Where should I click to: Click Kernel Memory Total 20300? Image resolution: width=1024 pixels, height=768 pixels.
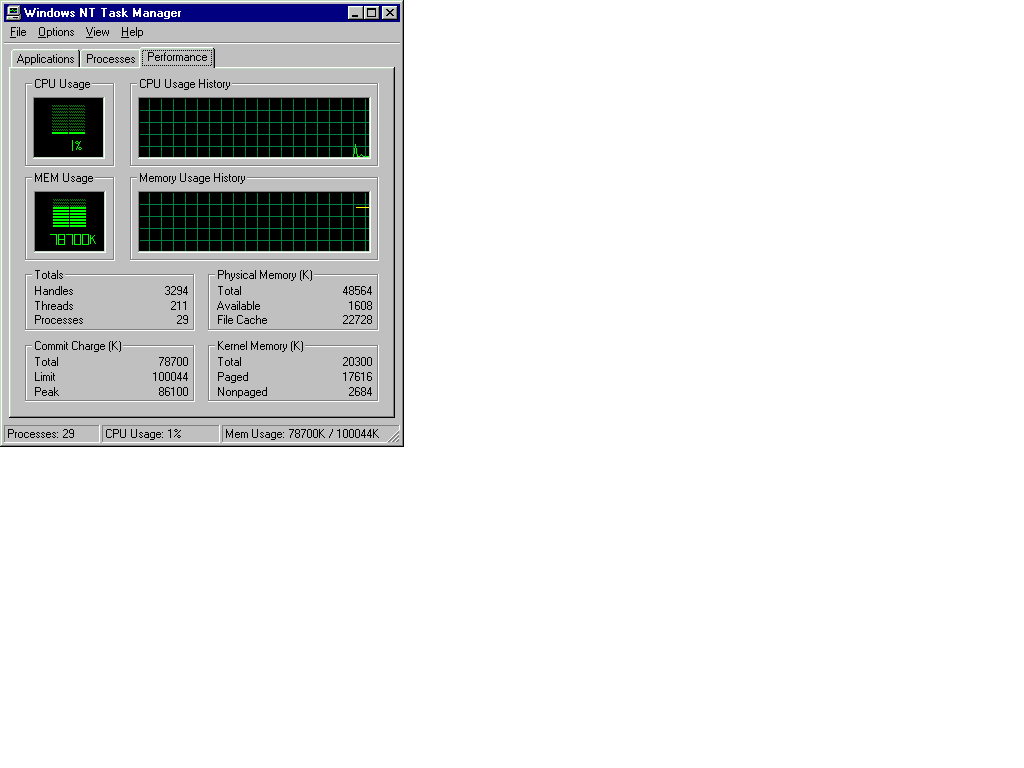(x=357, y=362)
